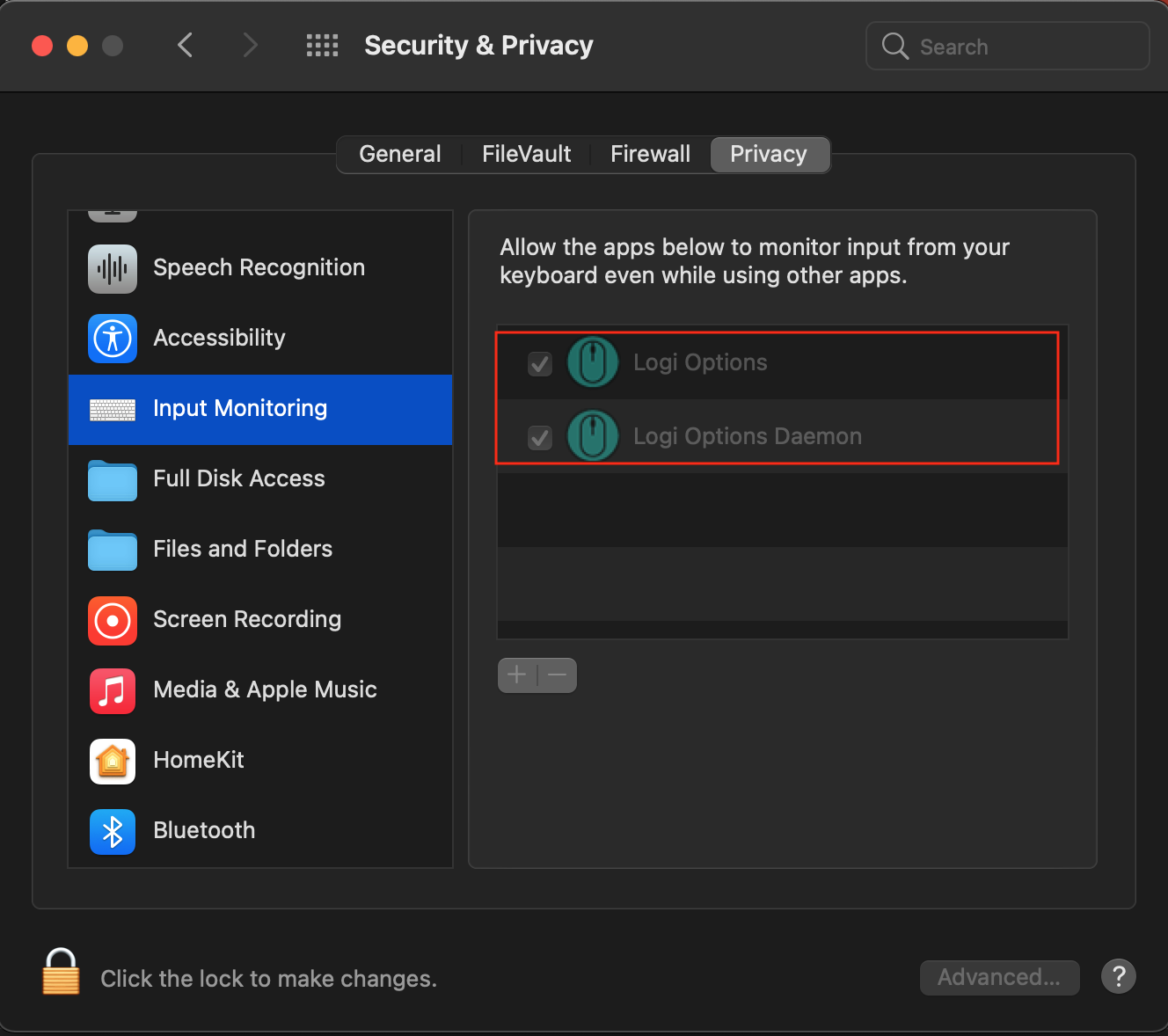This screenshot has width=1168, height=1036.
Task: Select HomeKit in the sidebar
Action: [260, 762]
